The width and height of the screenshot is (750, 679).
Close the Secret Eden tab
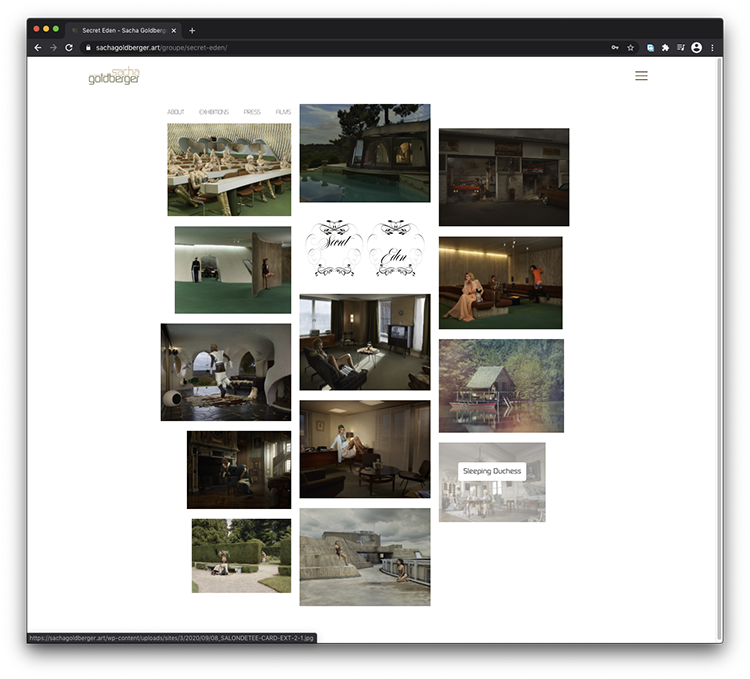point(173,30)
